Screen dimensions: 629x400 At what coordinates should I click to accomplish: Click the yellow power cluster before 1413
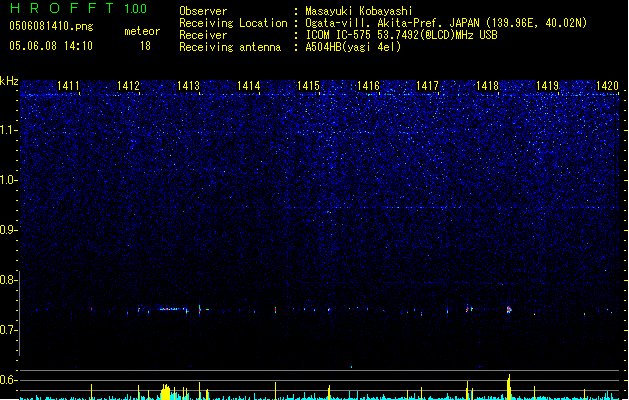click(165, 392)
